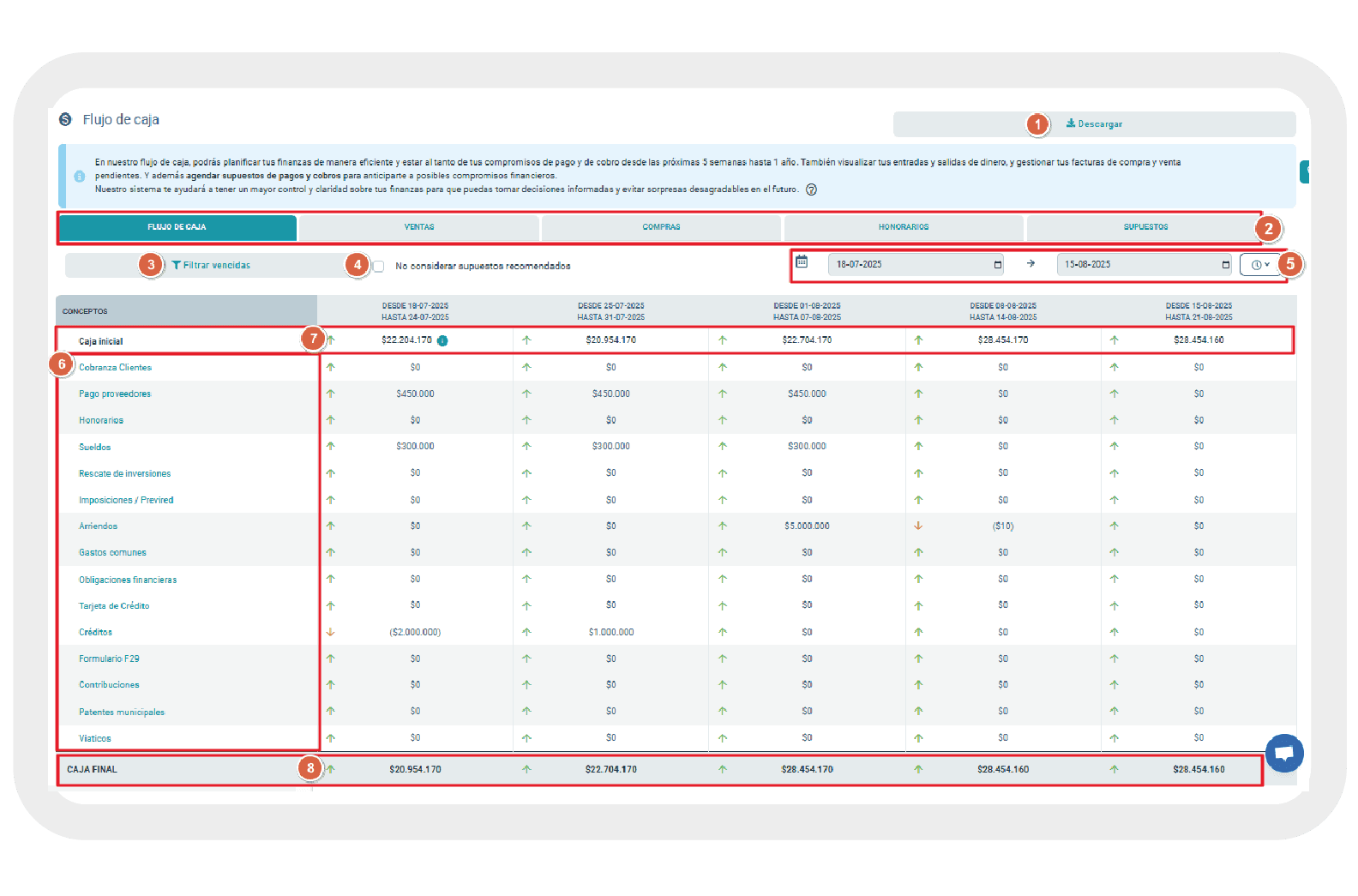This screenshot has height=896, width=1358.
Task: Click Caja inicial value $28.454.160
Action: [1199, 340]
